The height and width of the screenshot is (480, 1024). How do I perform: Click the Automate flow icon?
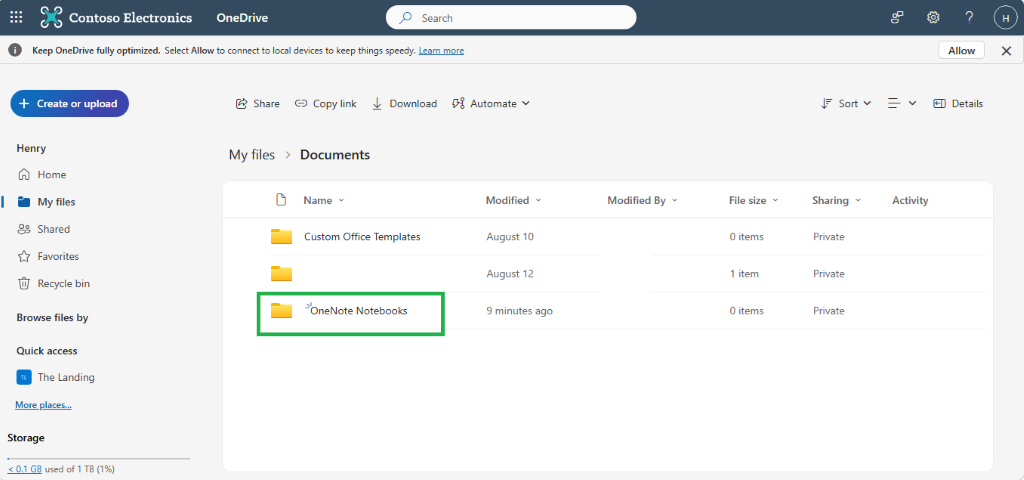tap(458, 103)
